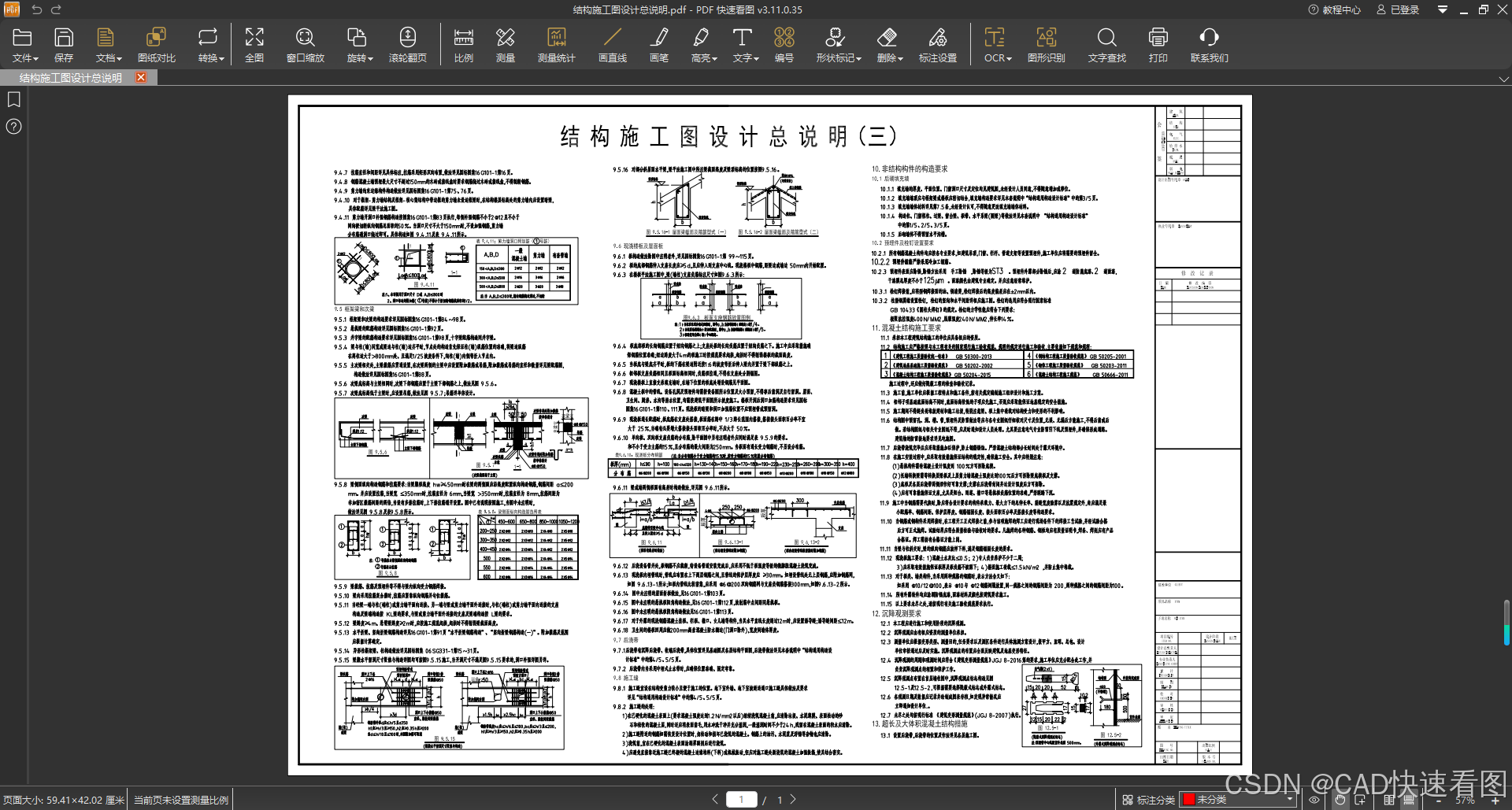1512x810 pixels.
Task: Select the 画笔 pen tool
Action: click(658, 45)
